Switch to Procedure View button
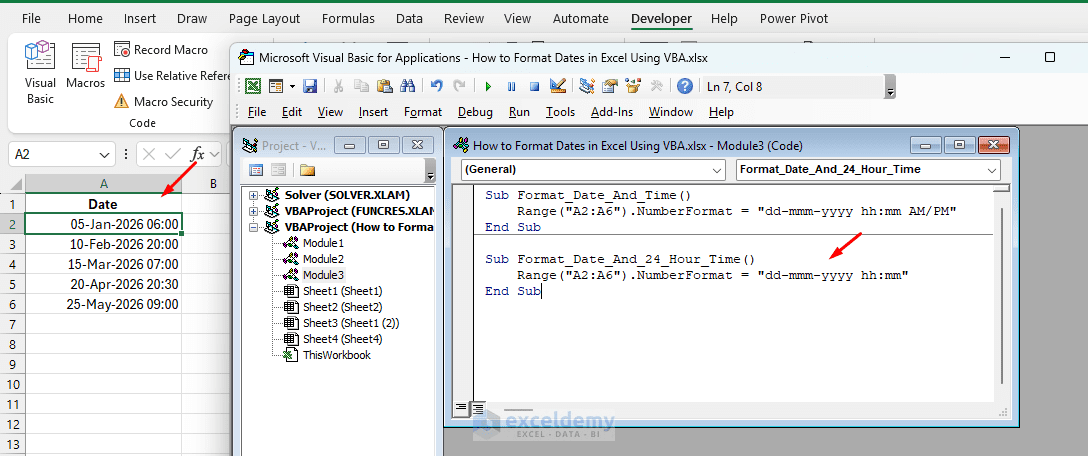 [461, 407]
